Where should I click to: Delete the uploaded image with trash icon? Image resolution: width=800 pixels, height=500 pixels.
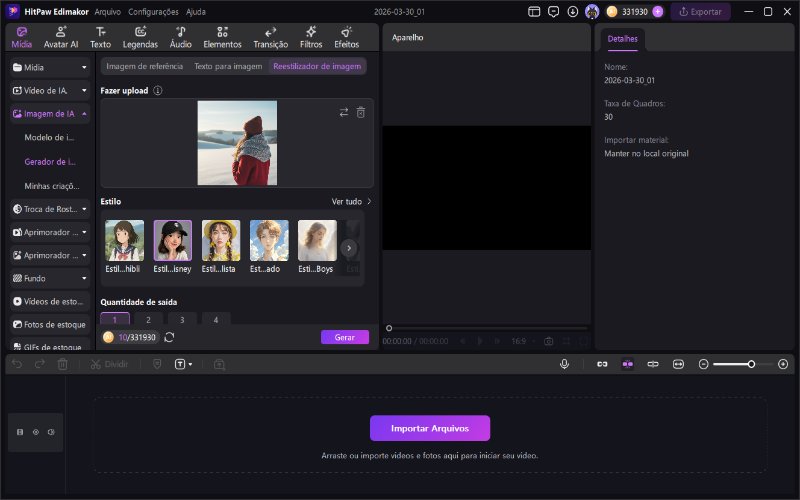coord(361,112)
